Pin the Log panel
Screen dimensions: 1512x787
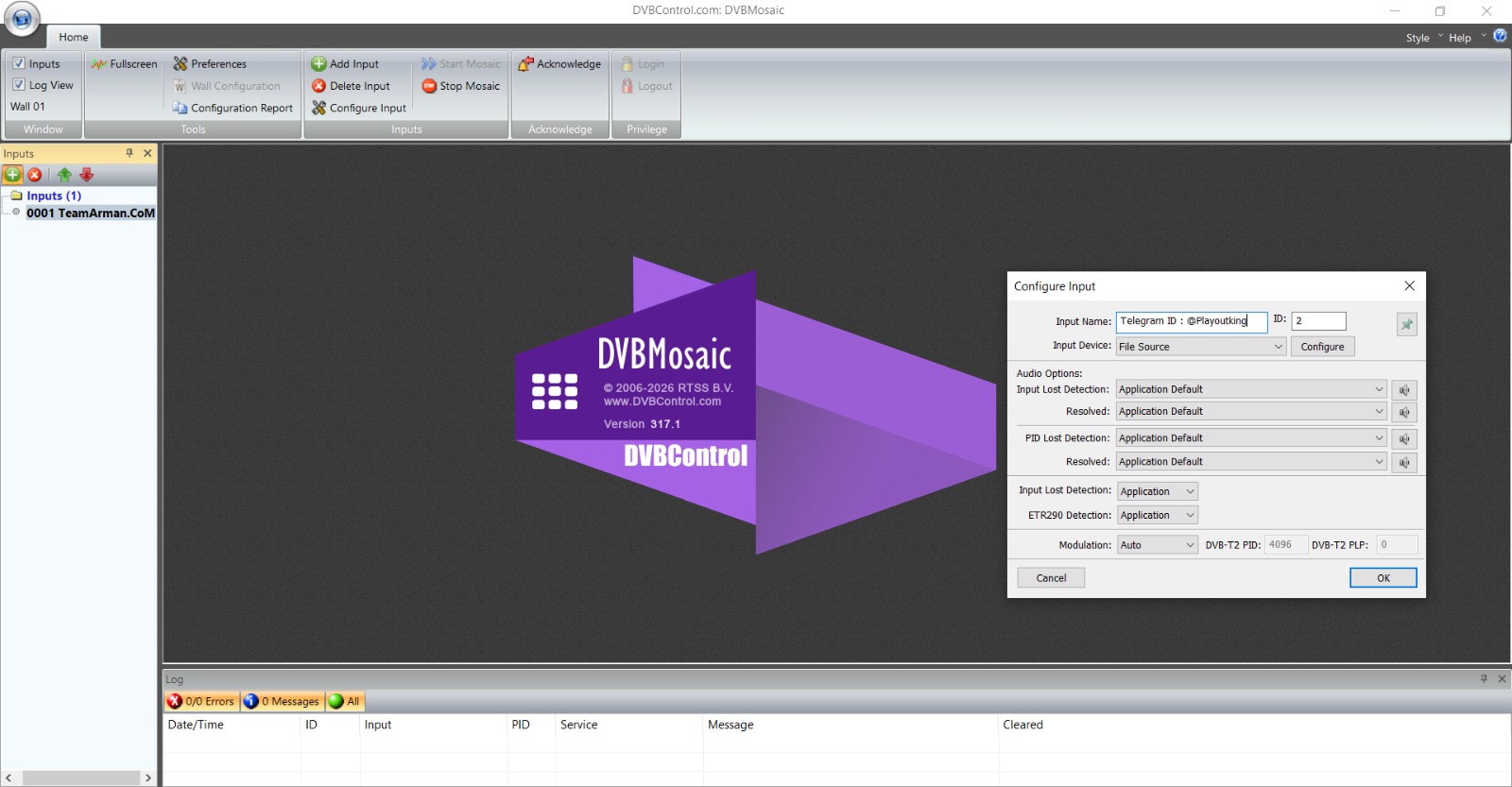click(x=1484, y=678)
